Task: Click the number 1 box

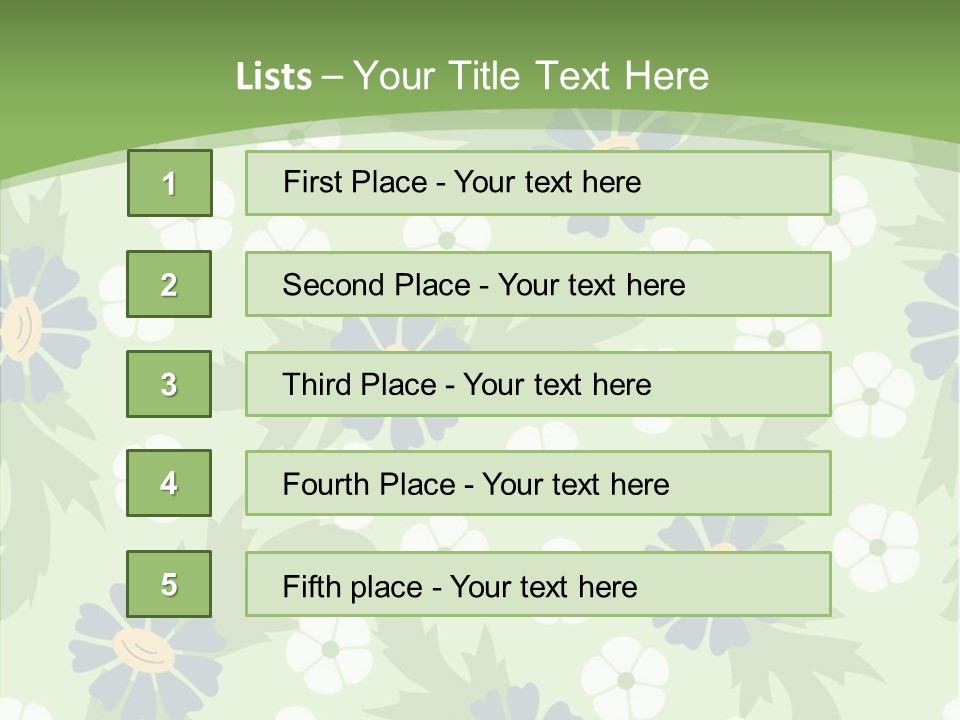Action: 169,183
